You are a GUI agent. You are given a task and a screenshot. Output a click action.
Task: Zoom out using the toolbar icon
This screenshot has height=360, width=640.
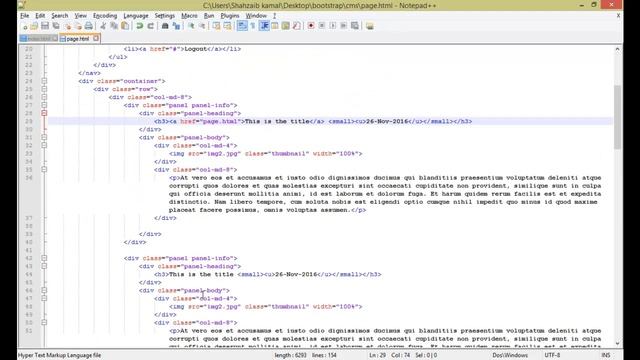202,26
